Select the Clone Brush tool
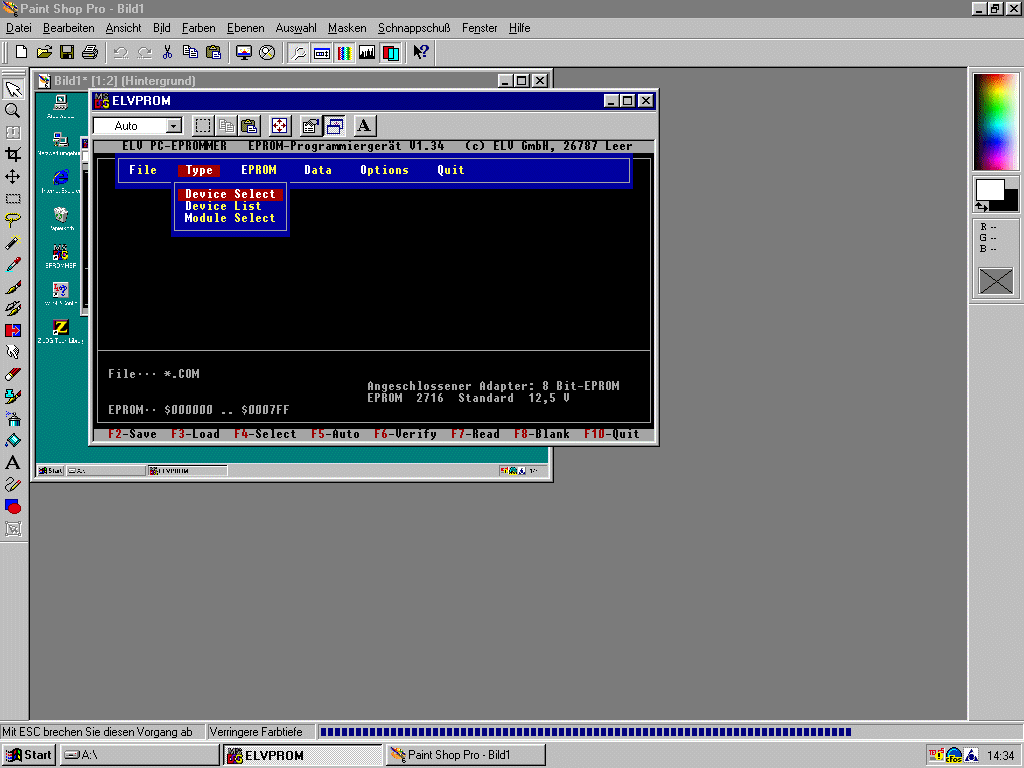Screen dimensions: 1024x768 13,308
